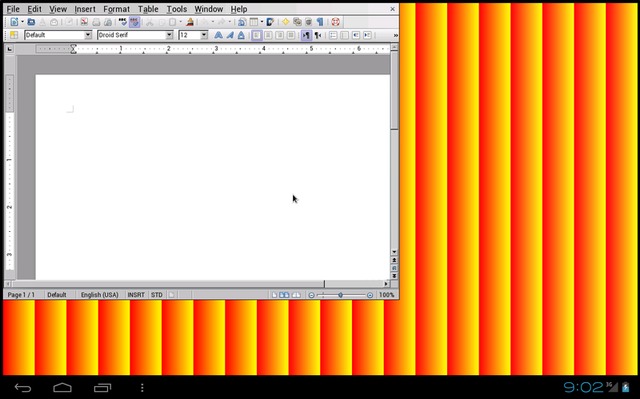Open the Navigator star icon
This screenshot has height=399, width=640.
(286, 22)
